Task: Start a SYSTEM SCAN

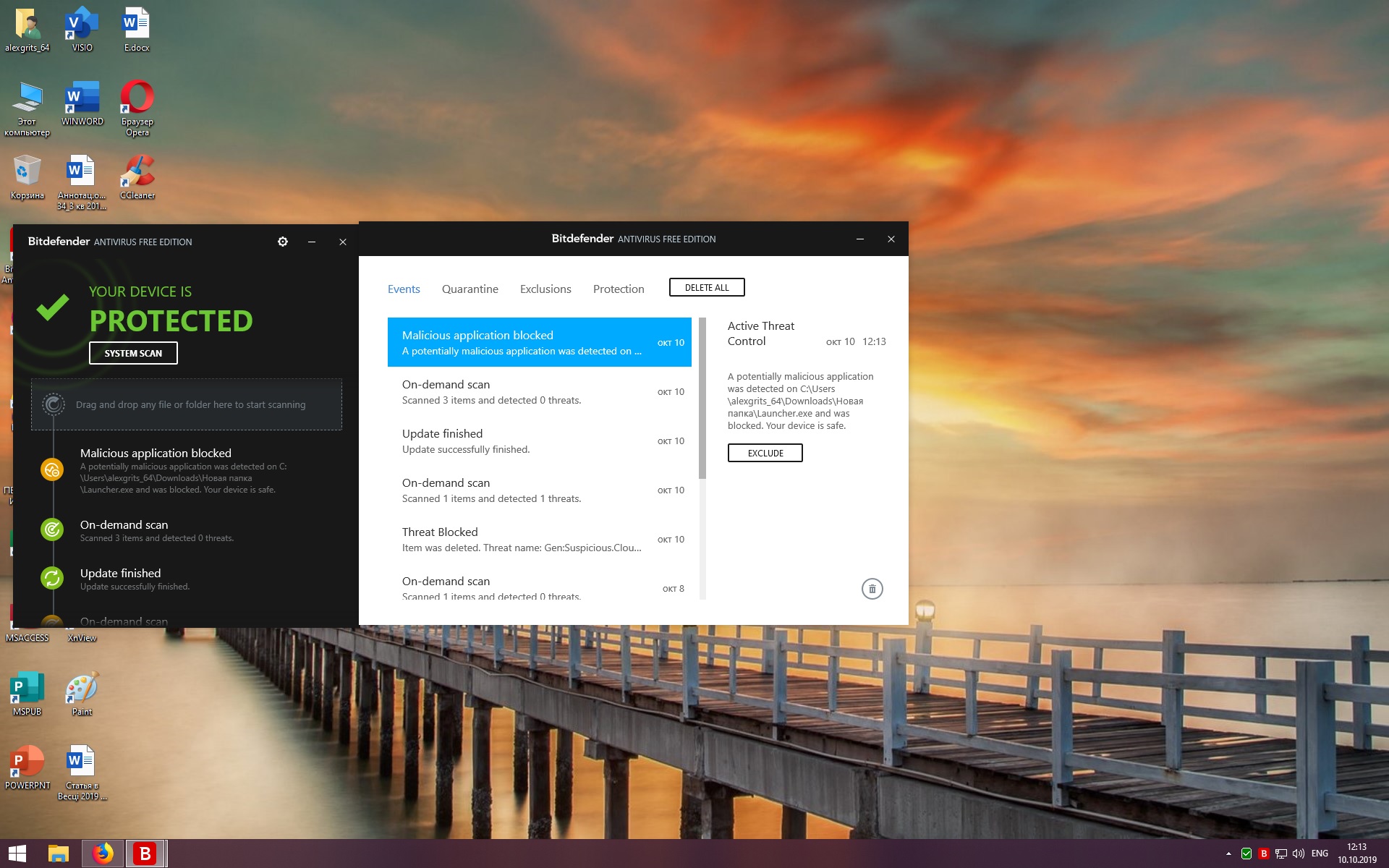Action: 133,353
